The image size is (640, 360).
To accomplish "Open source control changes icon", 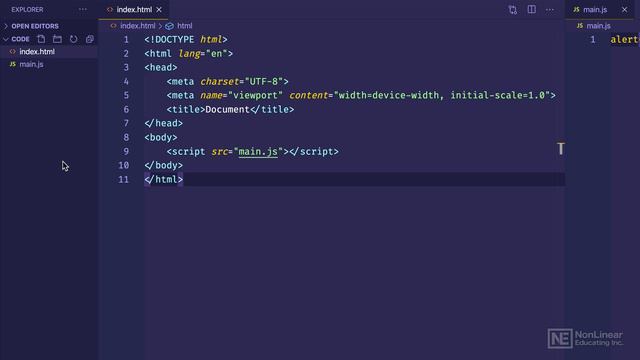I will [x=513, y=9].
